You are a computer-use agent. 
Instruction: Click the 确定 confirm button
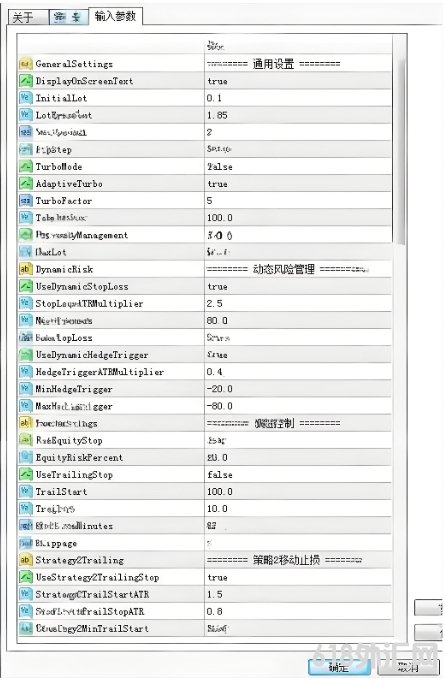tap(339, 667)
